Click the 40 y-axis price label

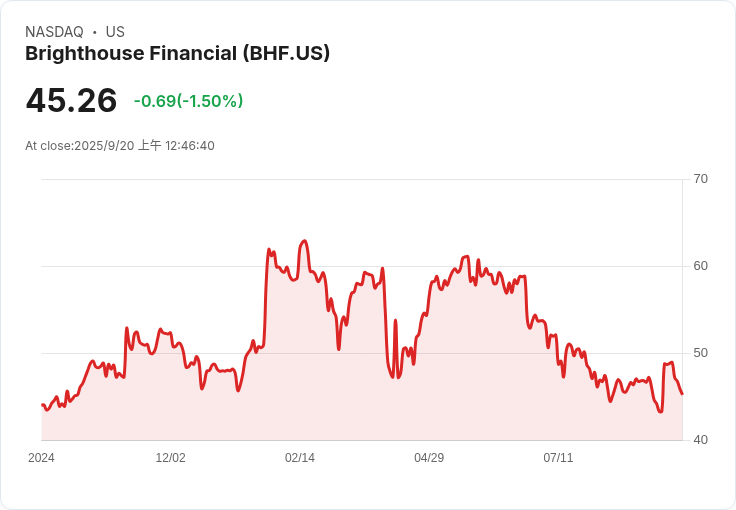click(700, 440)
